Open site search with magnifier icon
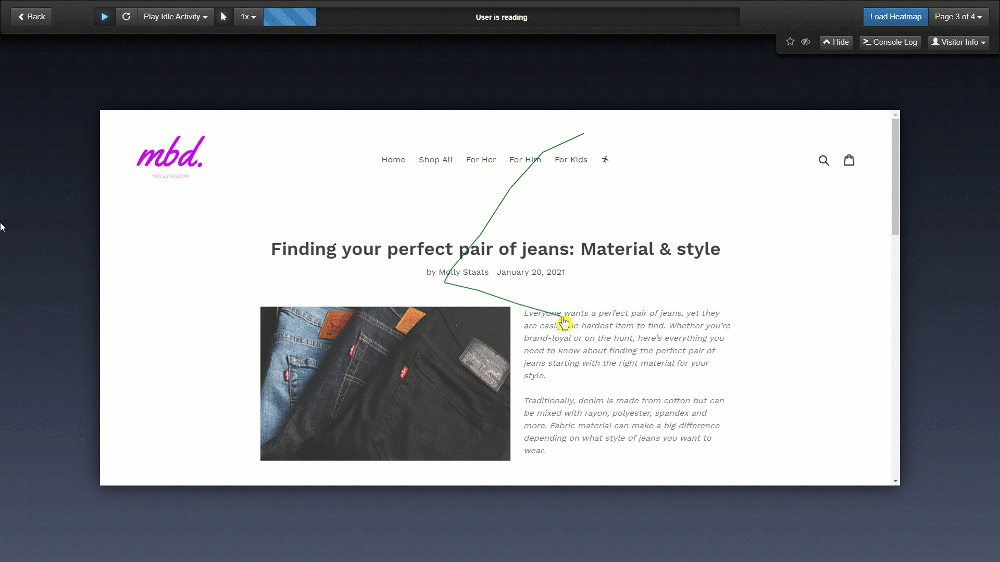The image size is (1000, 562). [x=824, y=160]
